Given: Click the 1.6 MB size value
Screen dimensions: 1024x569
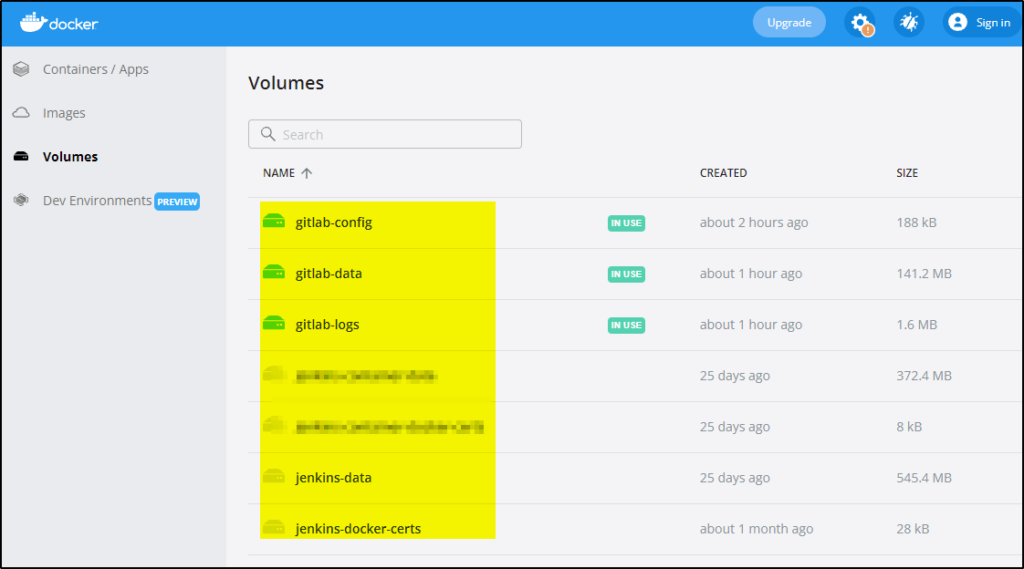Looking at the screenshot, I should 917,325.
